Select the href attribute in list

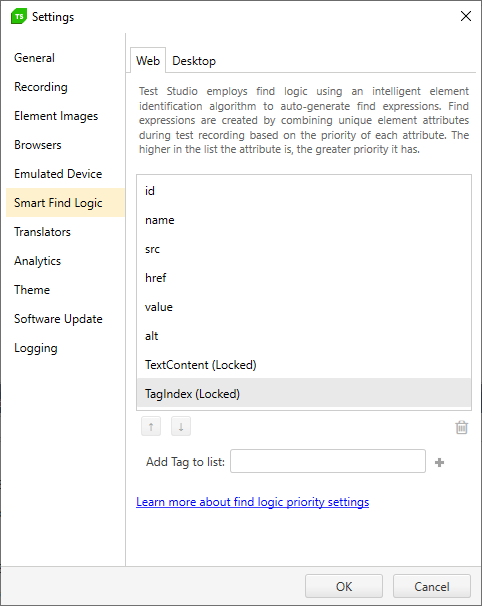304,277
